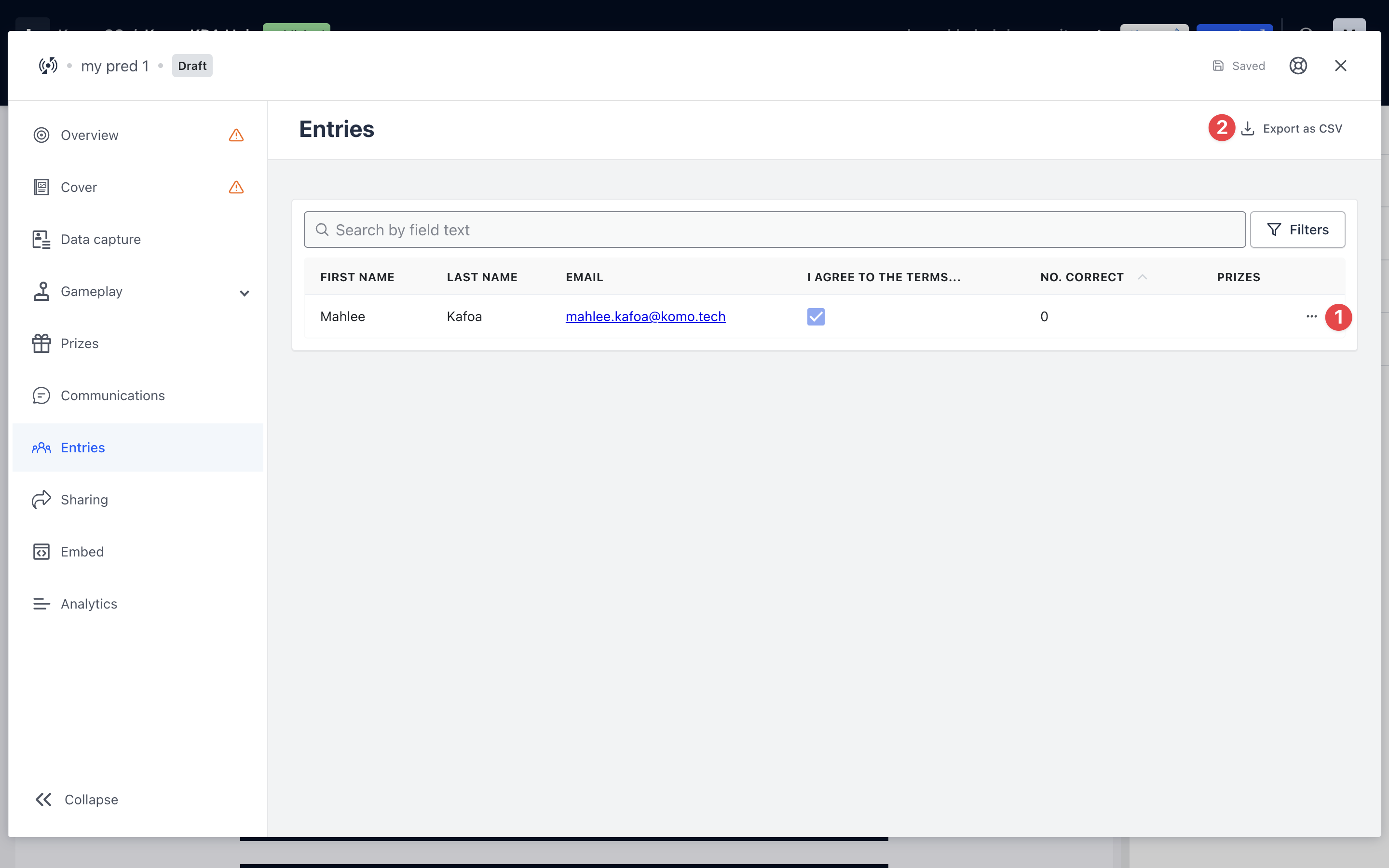Click the Overview warning triangle icon
This screenshot has height=868, width=1389.
(236, 135)
